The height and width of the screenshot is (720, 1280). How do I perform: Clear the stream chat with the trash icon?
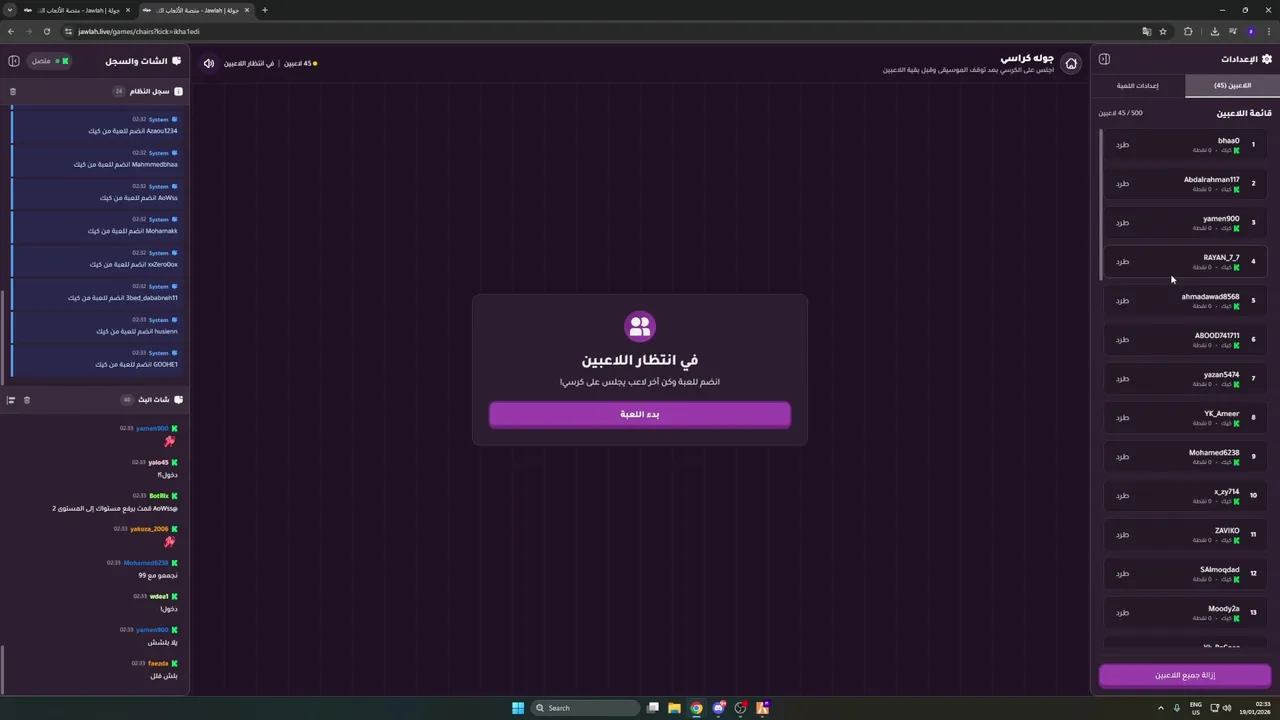(27, 400)
